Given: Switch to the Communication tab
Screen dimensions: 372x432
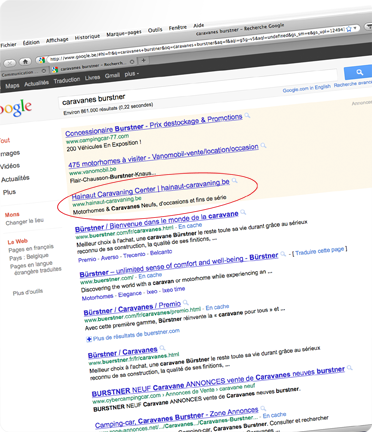Looking at the screenshot, I should point(19,73).
